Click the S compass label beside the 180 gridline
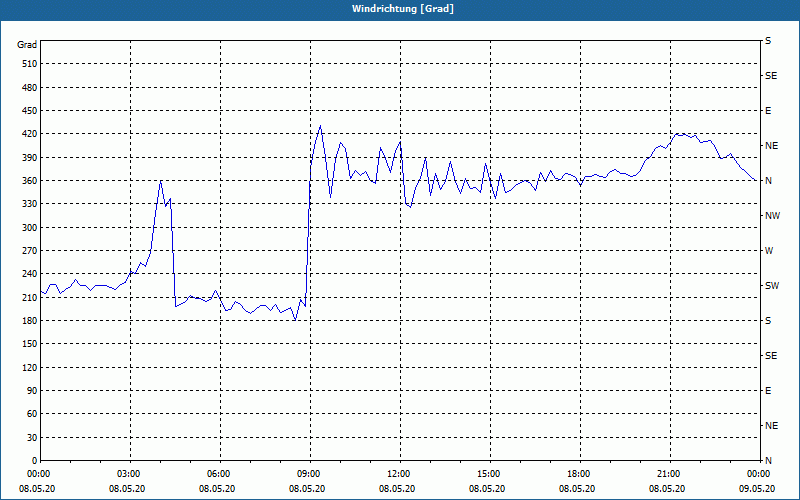The image size is (800, 500). pos(768,321)
